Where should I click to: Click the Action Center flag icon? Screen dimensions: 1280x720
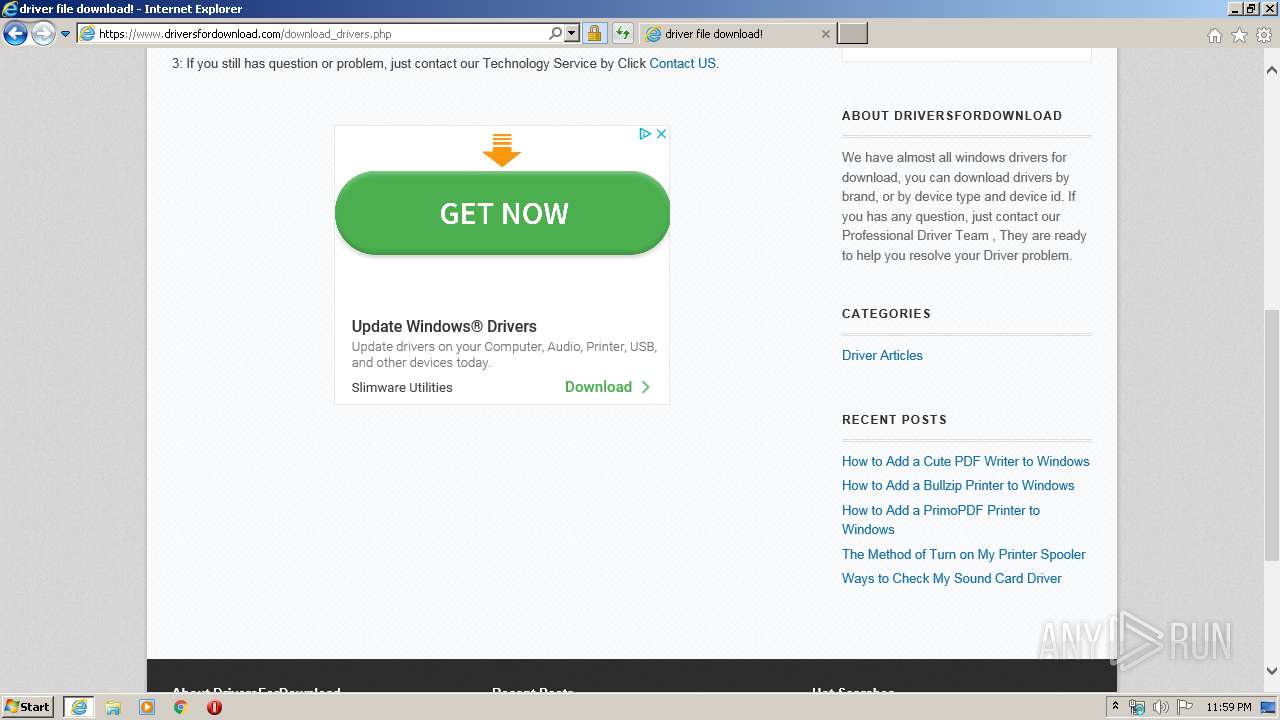(1185, 707)
